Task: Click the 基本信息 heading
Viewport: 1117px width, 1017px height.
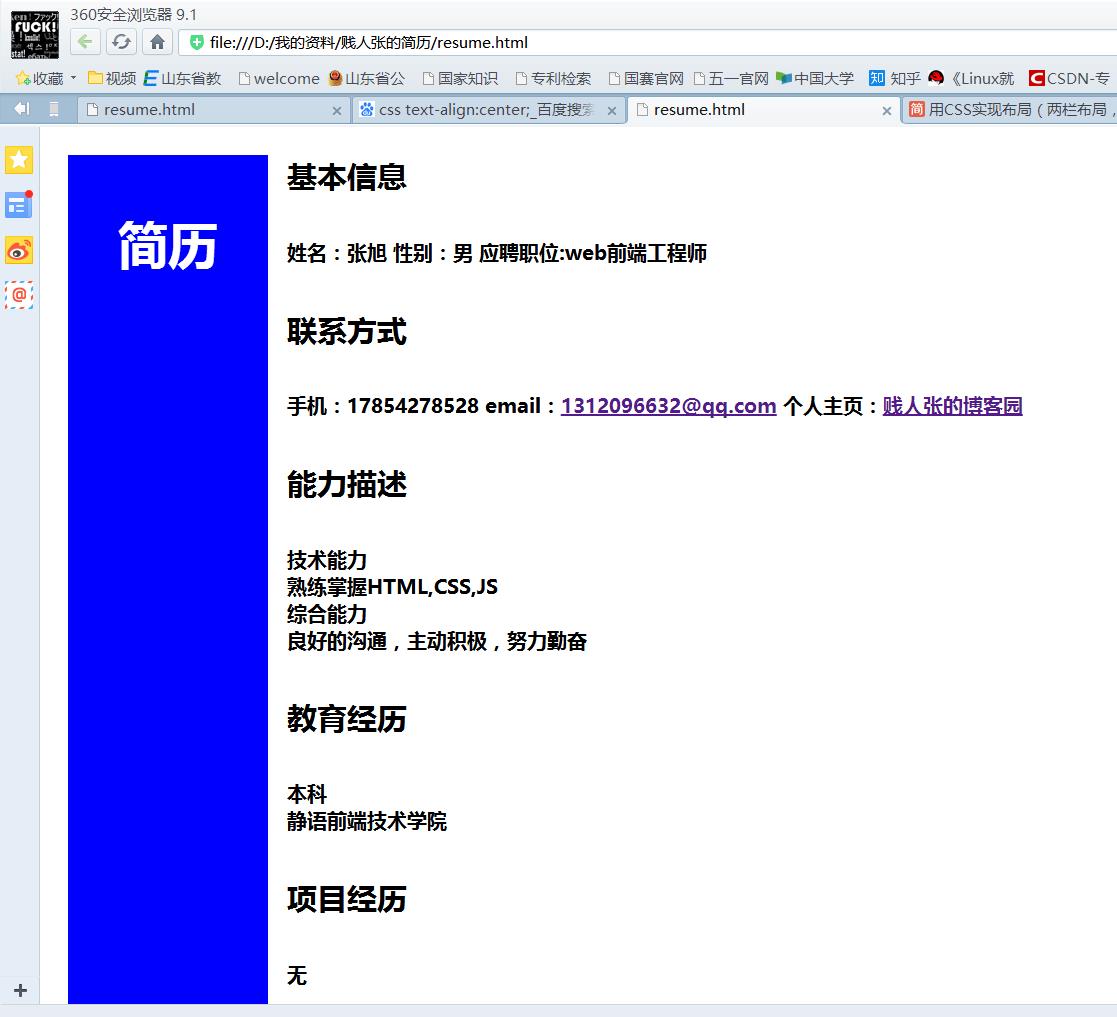Action: coord(347,177)
